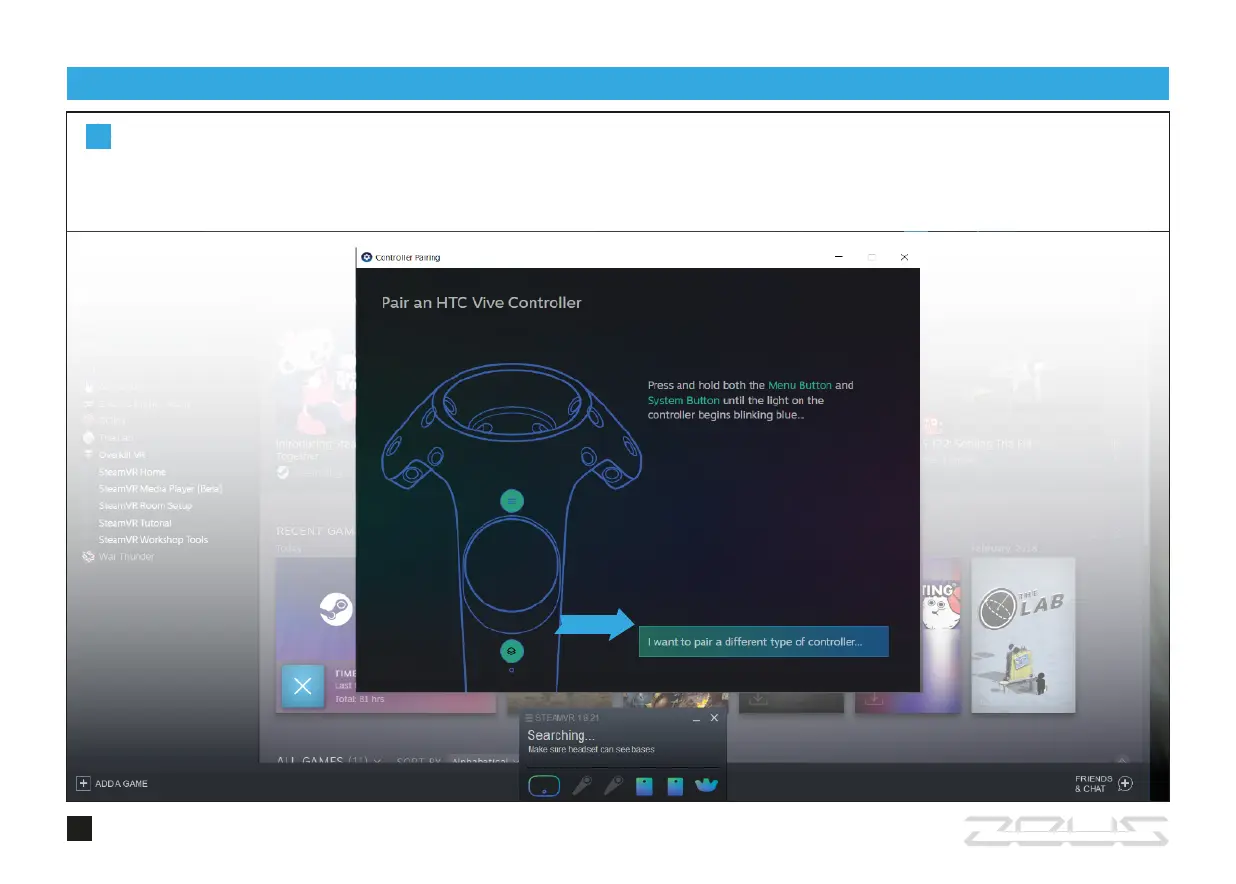Click the Viveport crown icon in SteamVR

[707, 786]
